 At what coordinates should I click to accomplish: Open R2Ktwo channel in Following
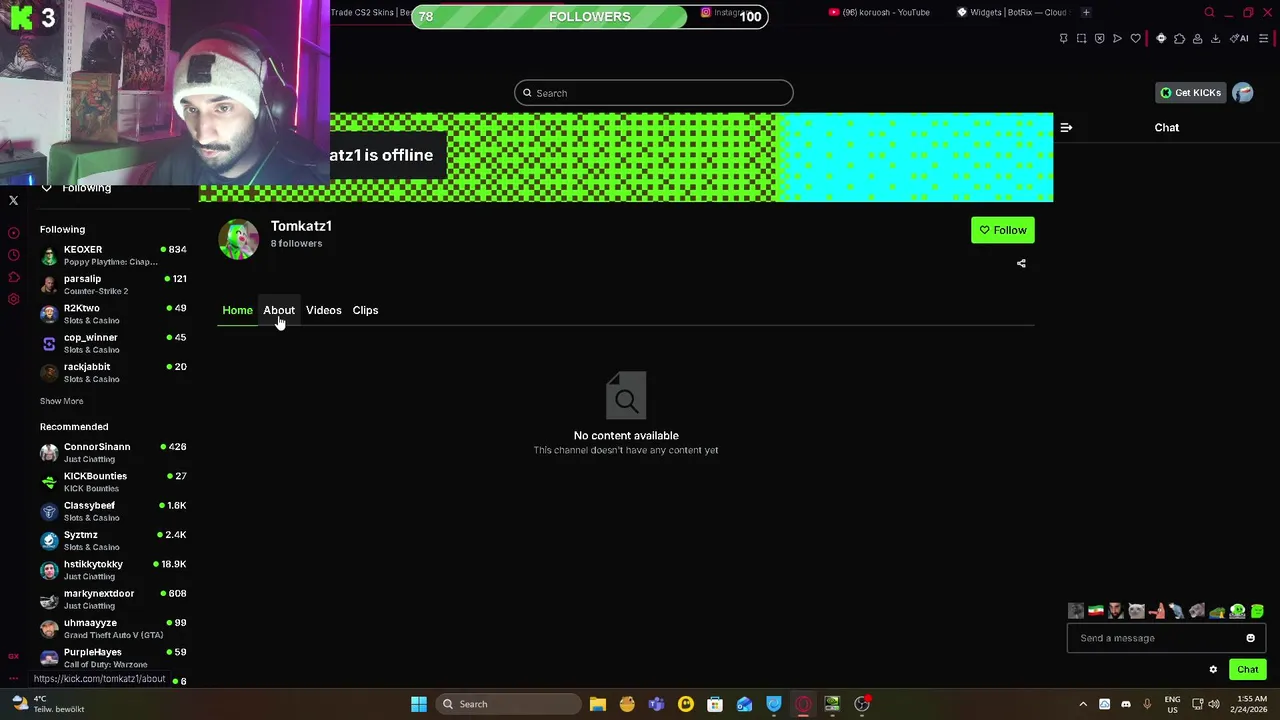(113, 314)
